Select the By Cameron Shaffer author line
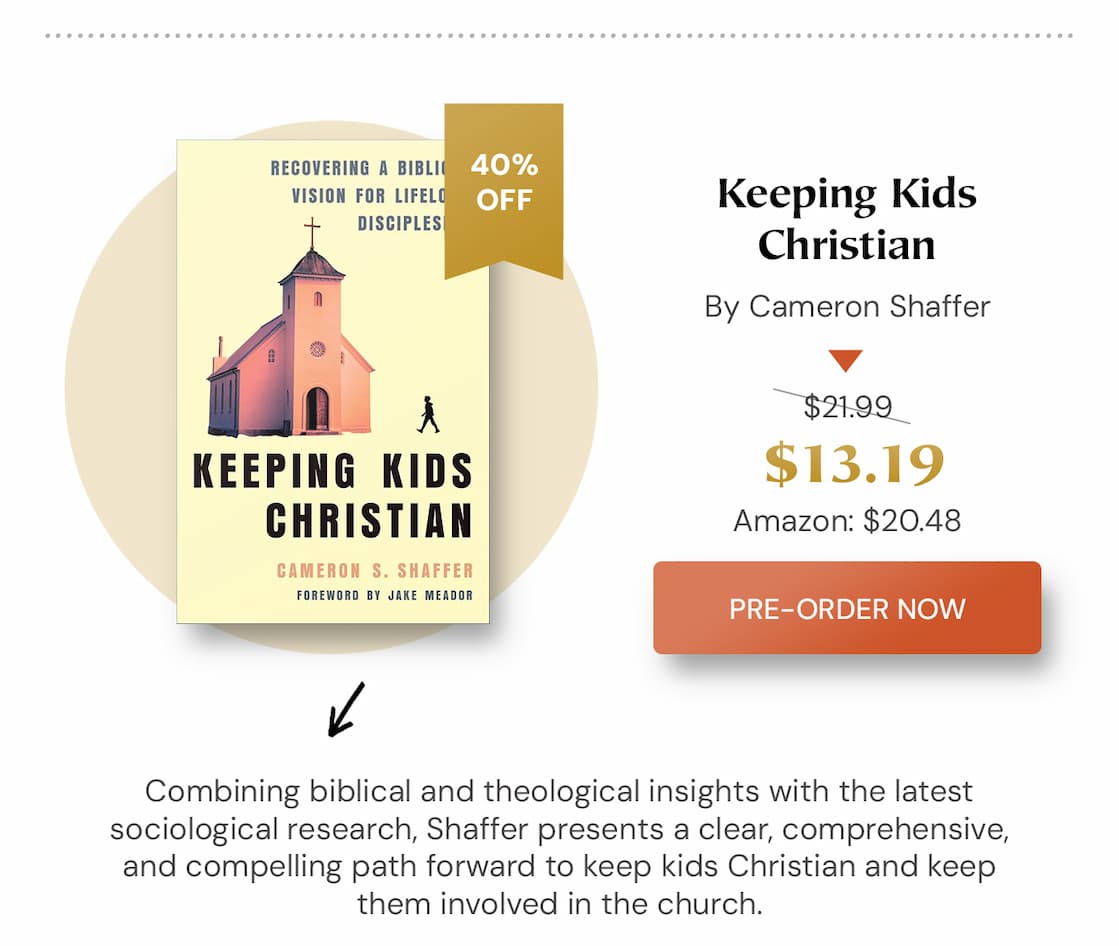1119x946 pixels. (847, 306)
